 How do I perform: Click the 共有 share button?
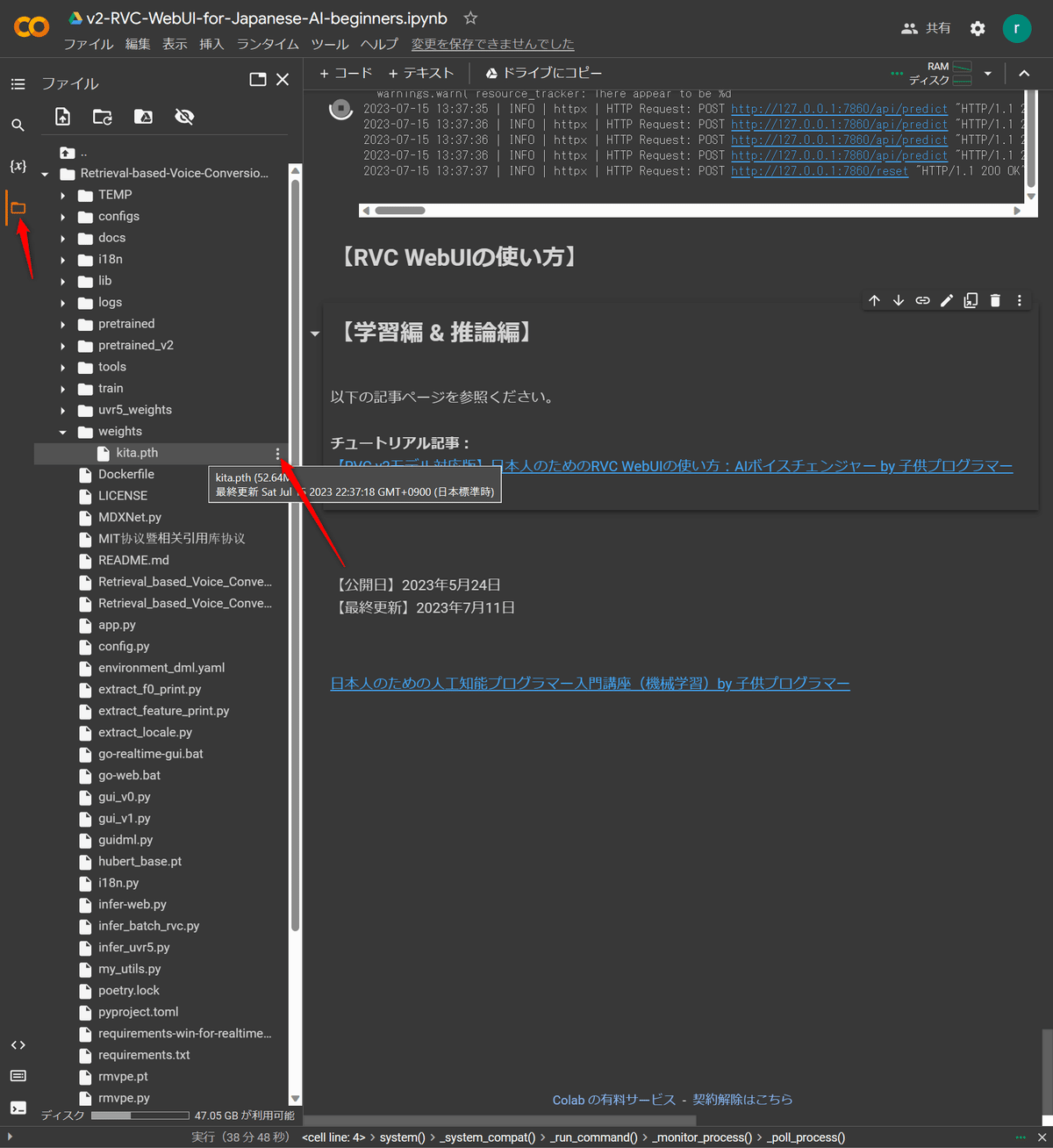click(x=926, y=28)
